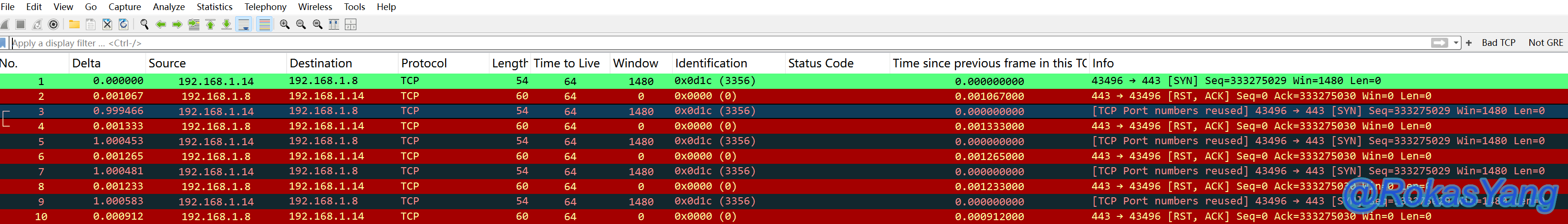Click the find packet magnifier icon
The height and width of the screenshot is (224, 1568).
pos(144,24)
